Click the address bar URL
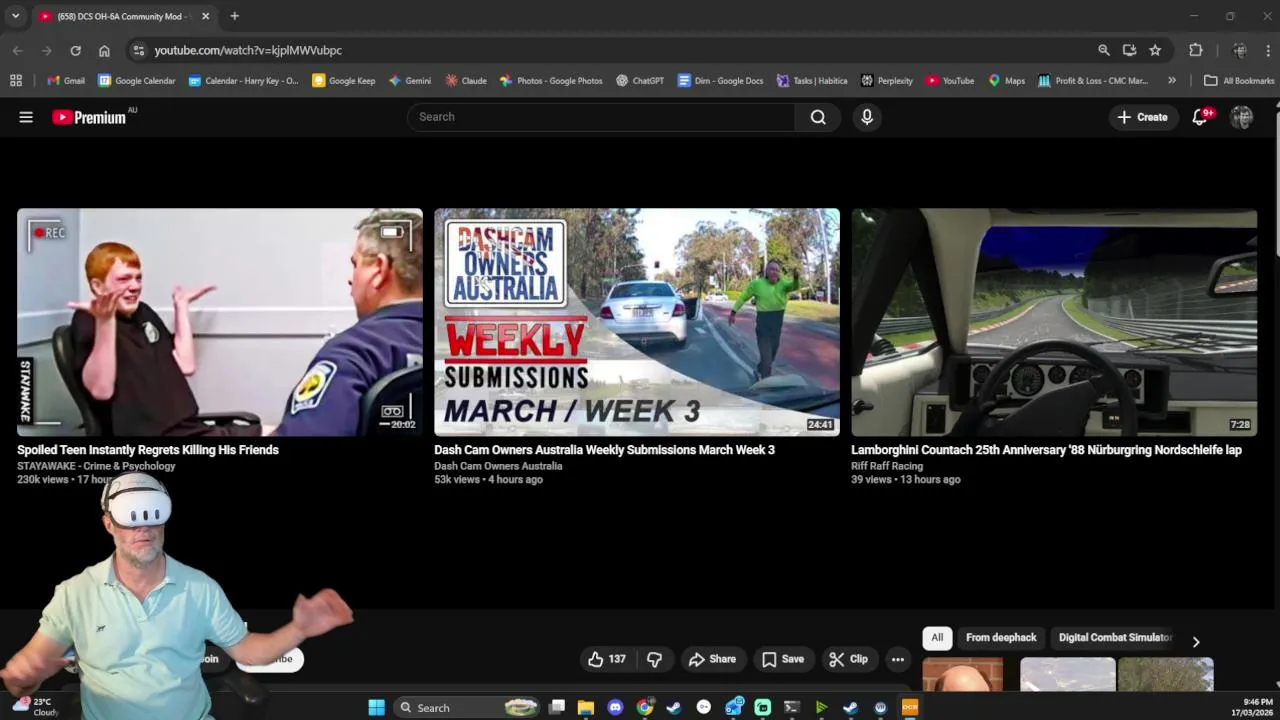This screenshot has width=1280, height=720. coord(248,50)
